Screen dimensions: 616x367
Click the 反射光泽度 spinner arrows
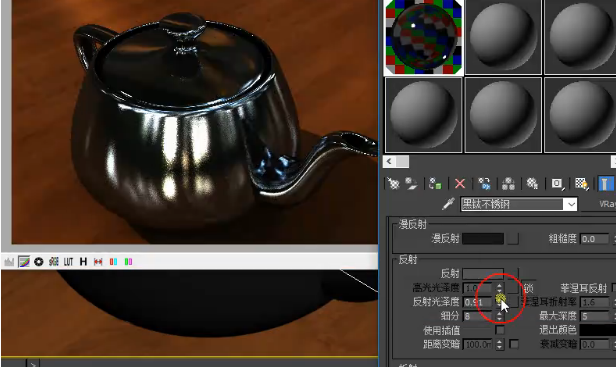(499, 302)
